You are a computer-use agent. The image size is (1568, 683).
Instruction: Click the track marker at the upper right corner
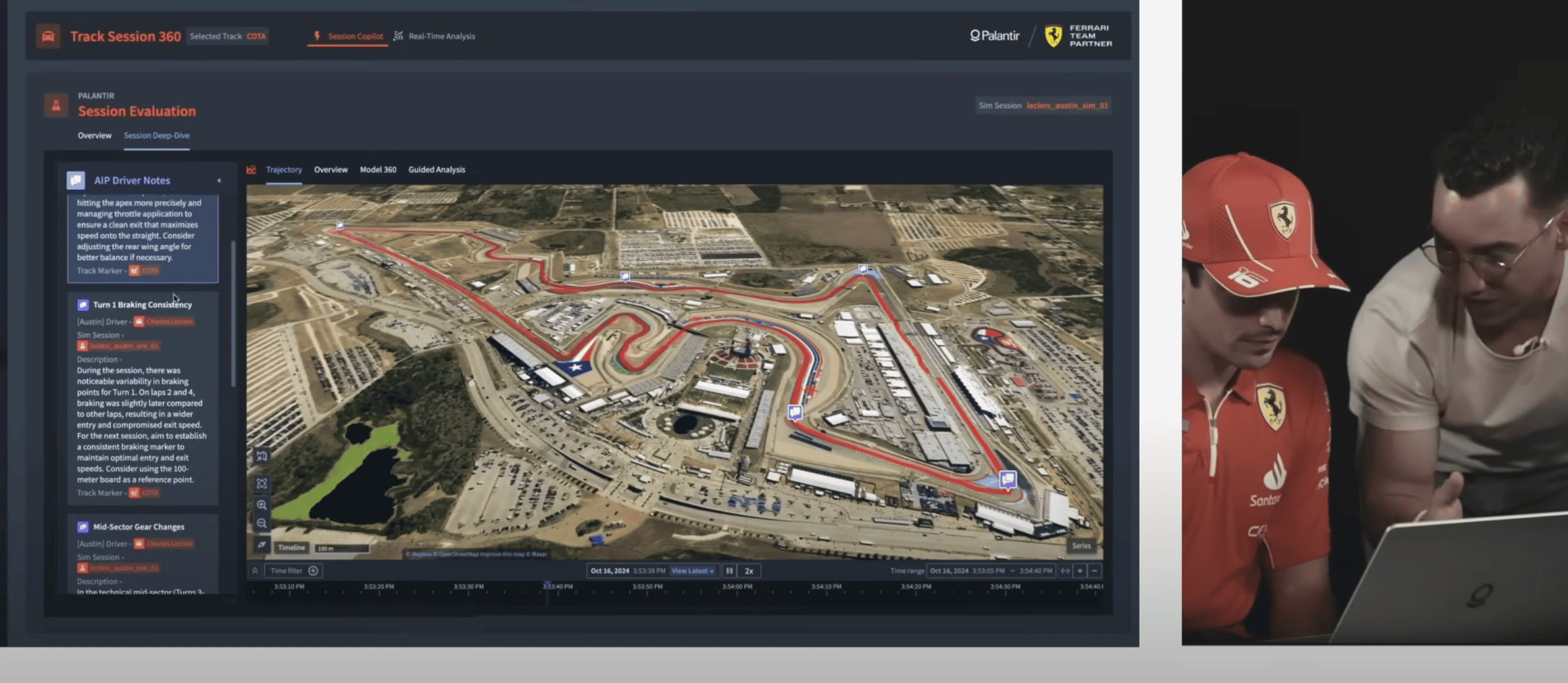863,269
